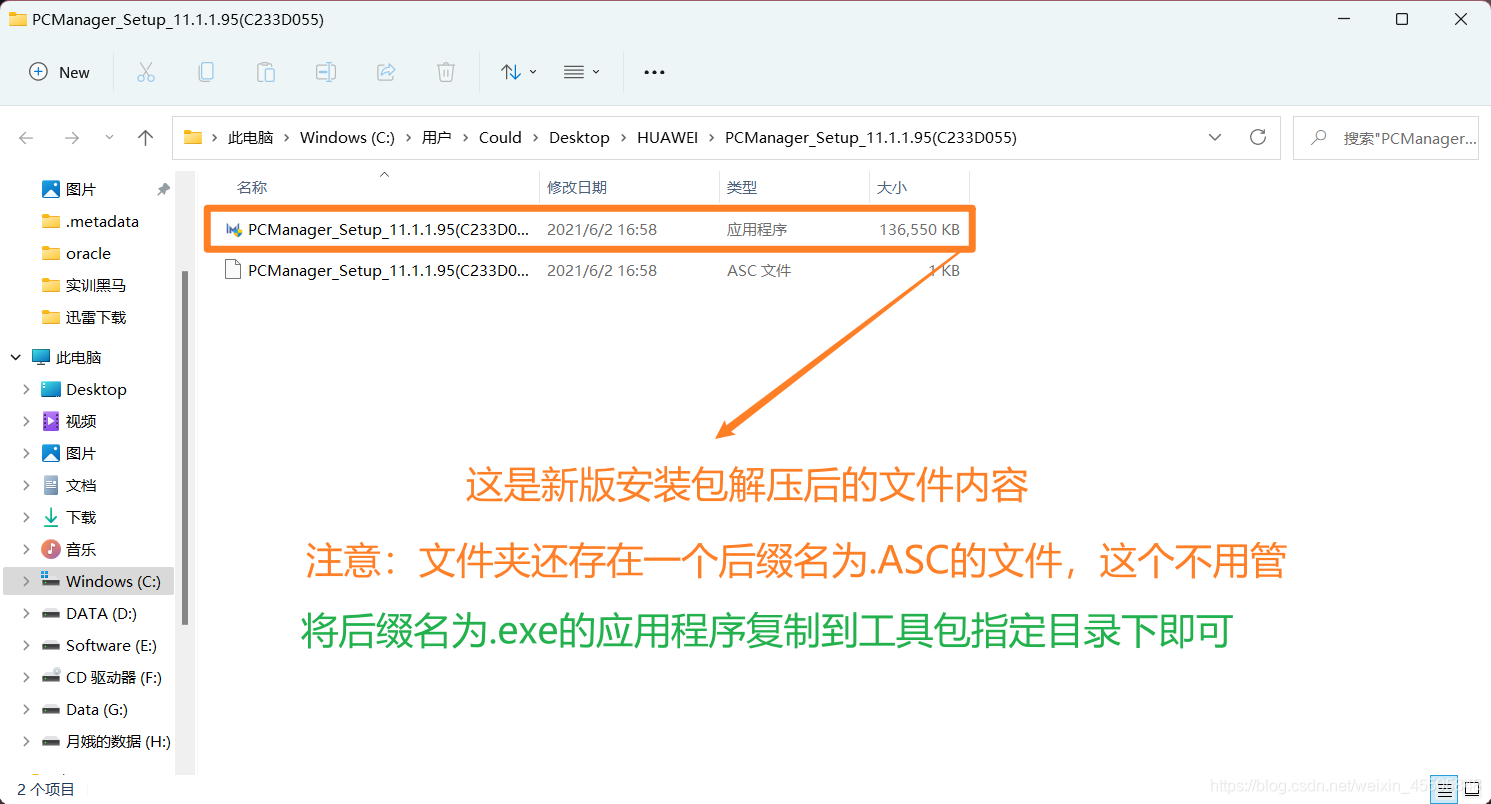Open the address bar history dropdown
This screenshot has height=804, width=1491.
point(1215,138)
